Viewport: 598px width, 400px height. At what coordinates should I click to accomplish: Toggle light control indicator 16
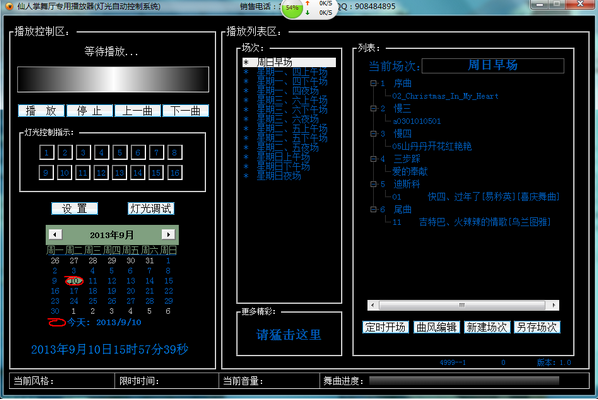(175, 173)
